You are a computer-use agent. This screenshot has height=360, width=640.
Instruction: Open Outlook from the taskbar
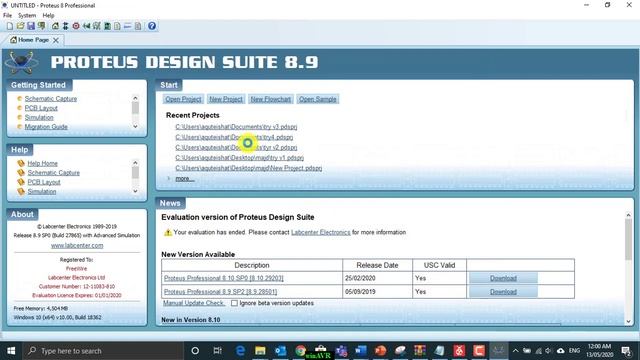click(280, 351)
